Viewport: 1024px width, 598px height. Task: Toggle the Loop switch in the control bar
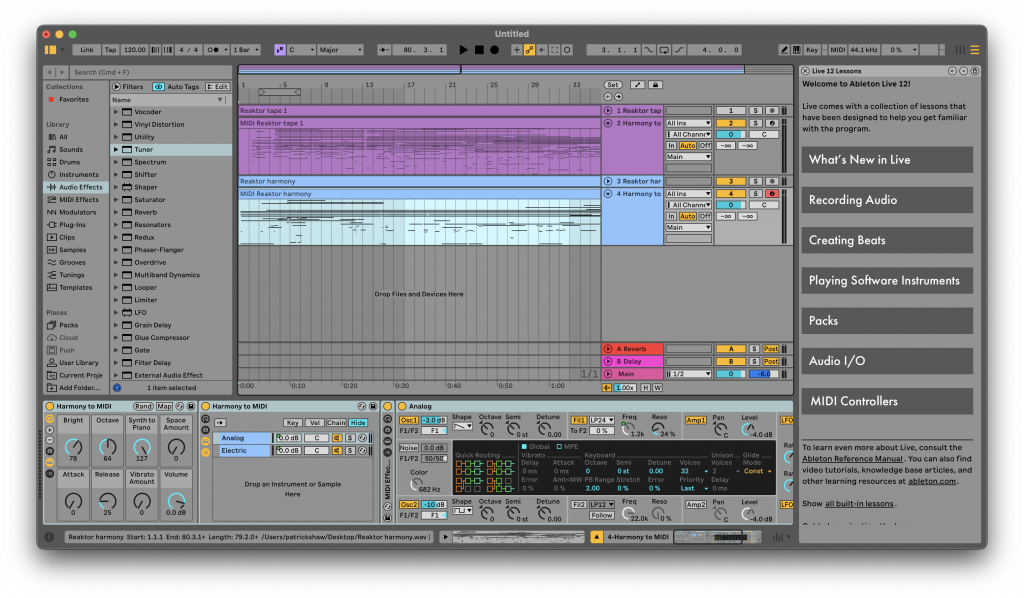(664, 50)
